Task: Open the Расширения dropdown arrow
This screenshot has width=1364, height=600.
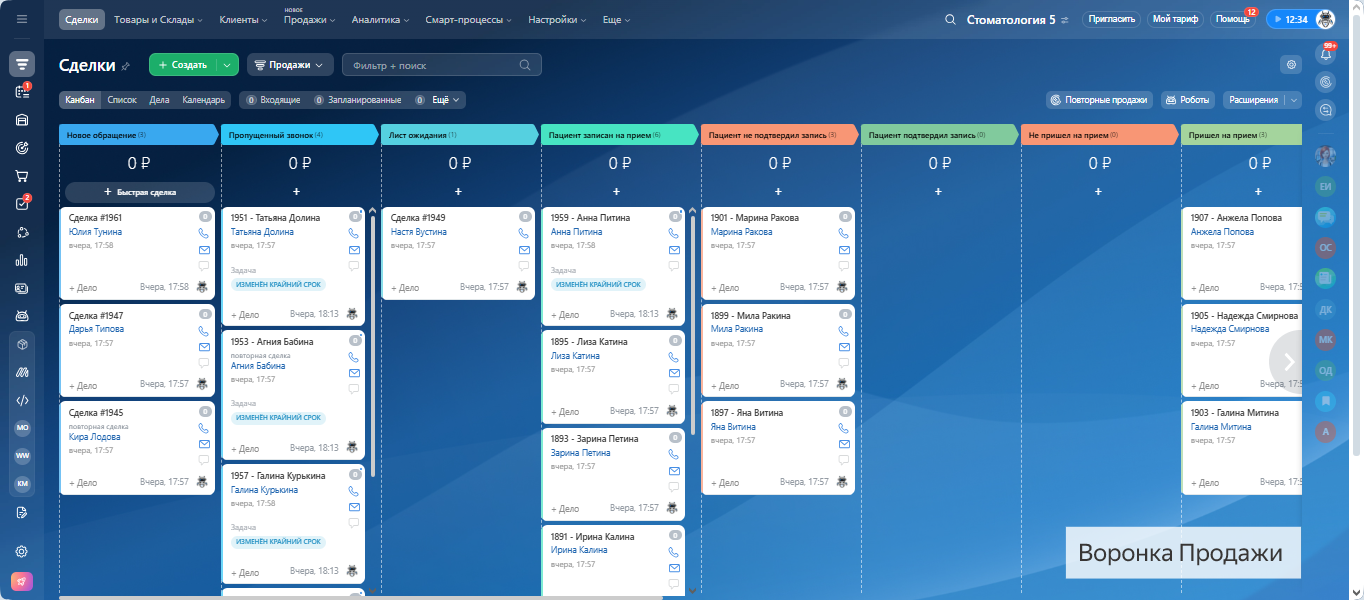Action: pyautogui.click(x=1294, y=100)
